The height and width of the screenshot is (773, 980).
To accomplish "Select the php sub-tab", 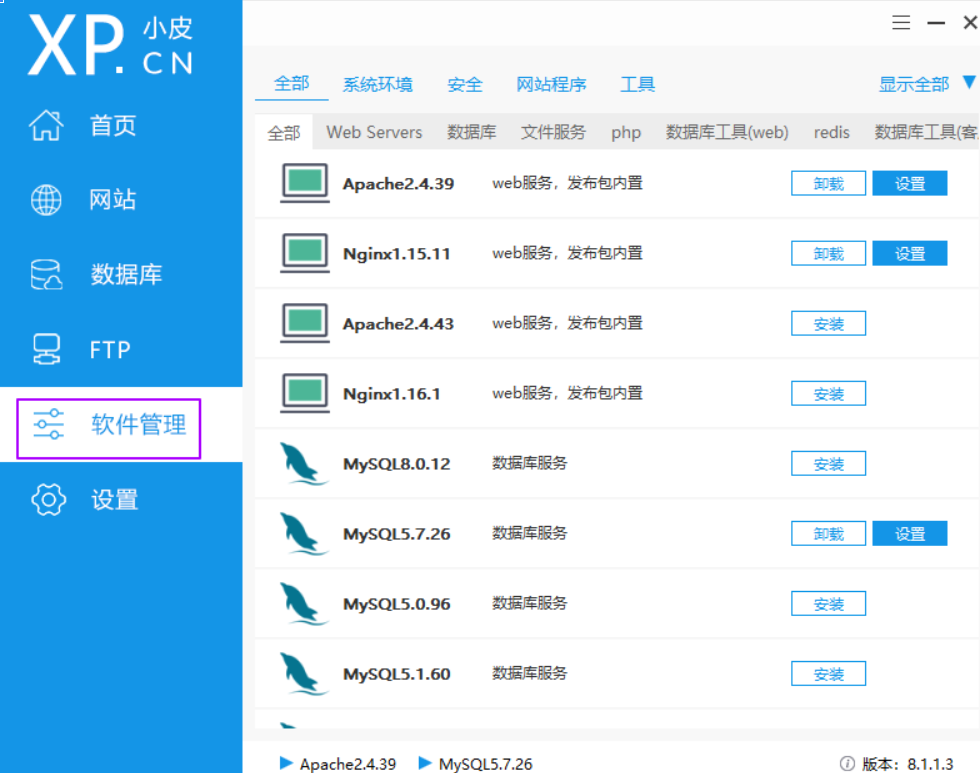I will click(x=626, y=133).
